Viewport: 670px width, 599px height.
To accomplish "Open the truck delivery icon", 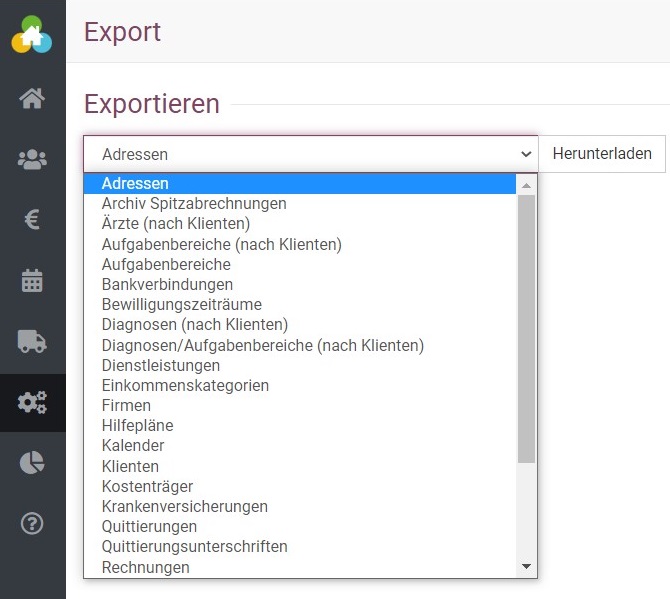I will tap(32, 342).
